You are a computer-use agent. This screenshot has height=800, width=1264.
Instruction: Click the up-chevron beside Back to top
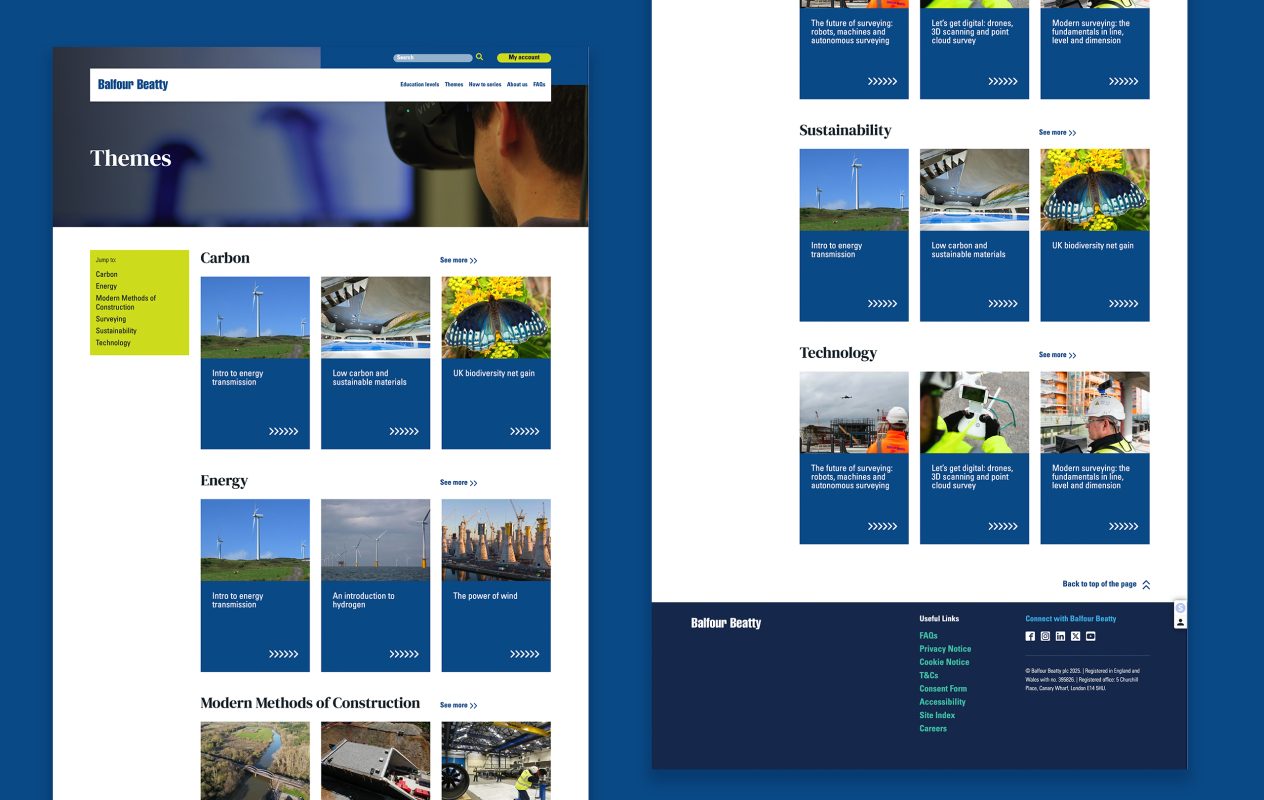coord(1146,585)
